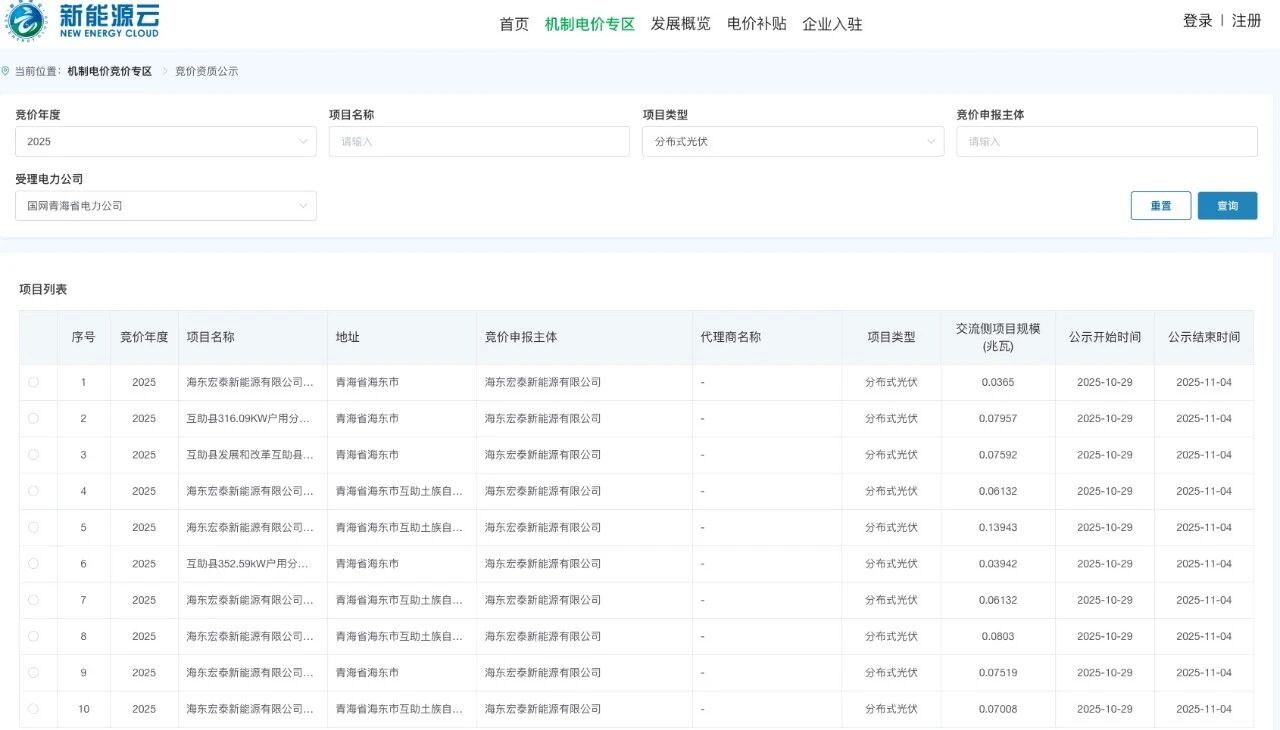Click the 注册 register link
1280x730 pixels.
(x=1248, y=20)
